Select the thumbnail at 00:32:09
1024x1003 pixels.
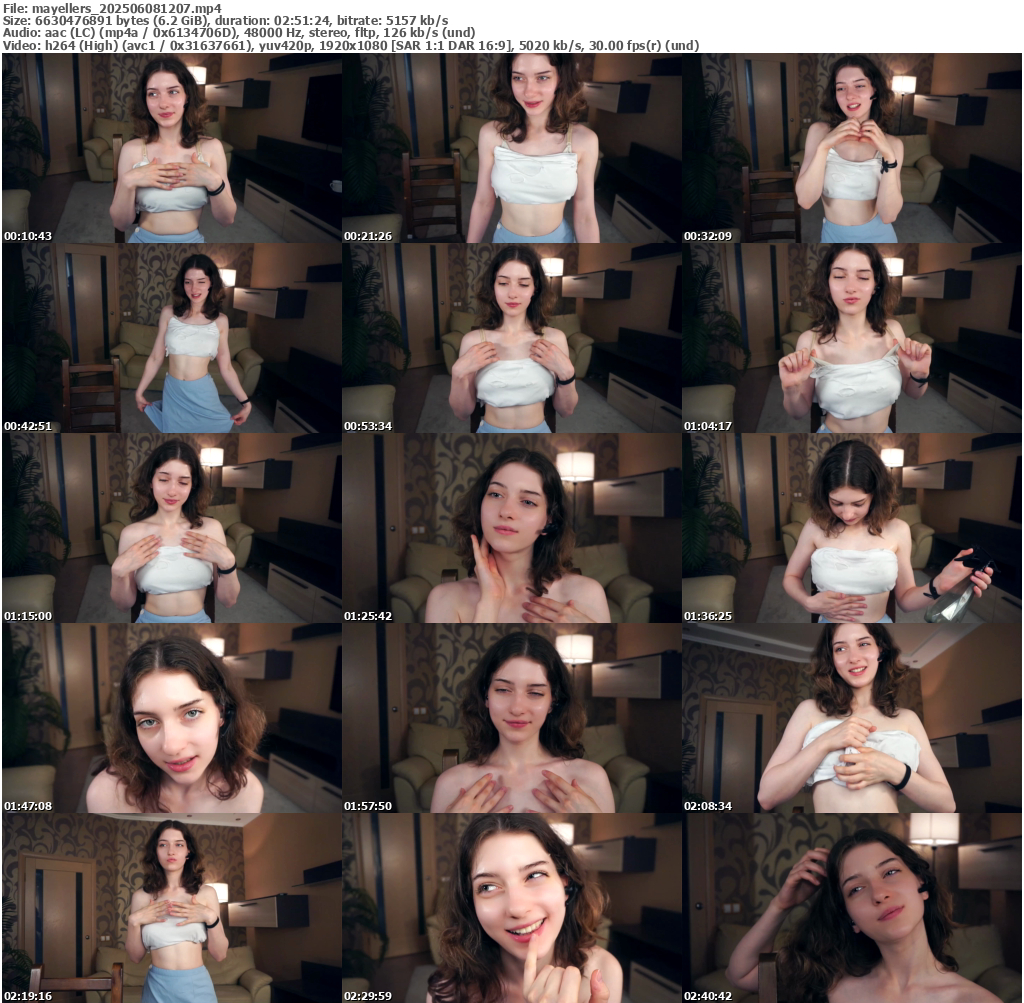pos(852,148)
